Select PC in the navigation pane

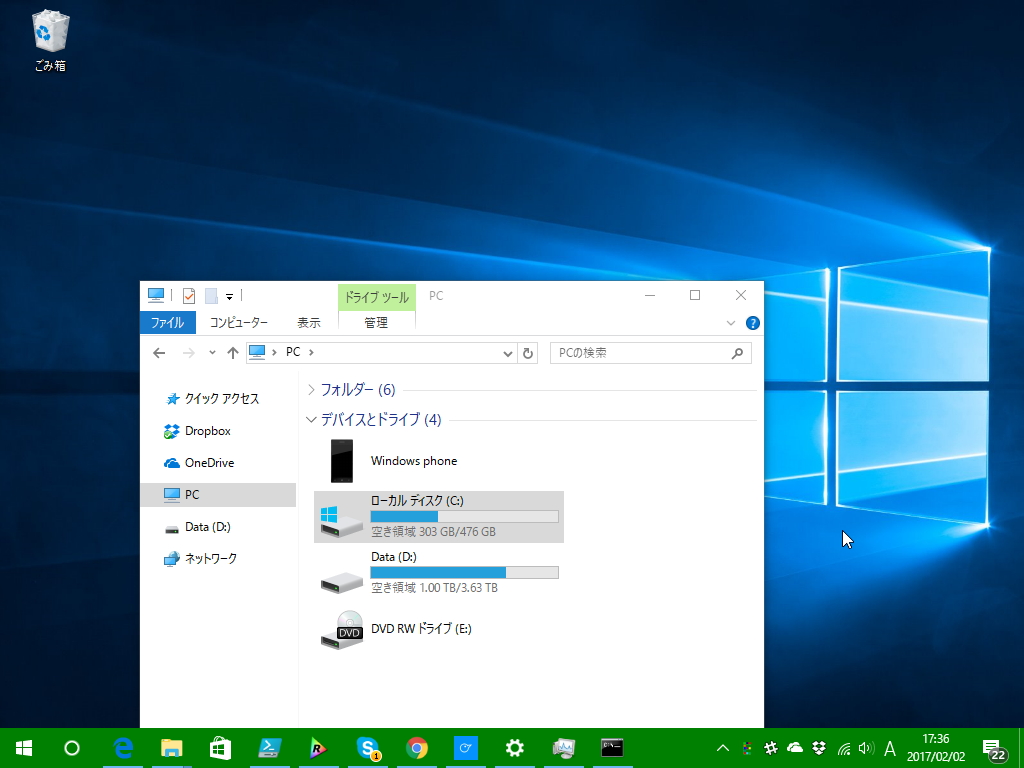point(218,495)
